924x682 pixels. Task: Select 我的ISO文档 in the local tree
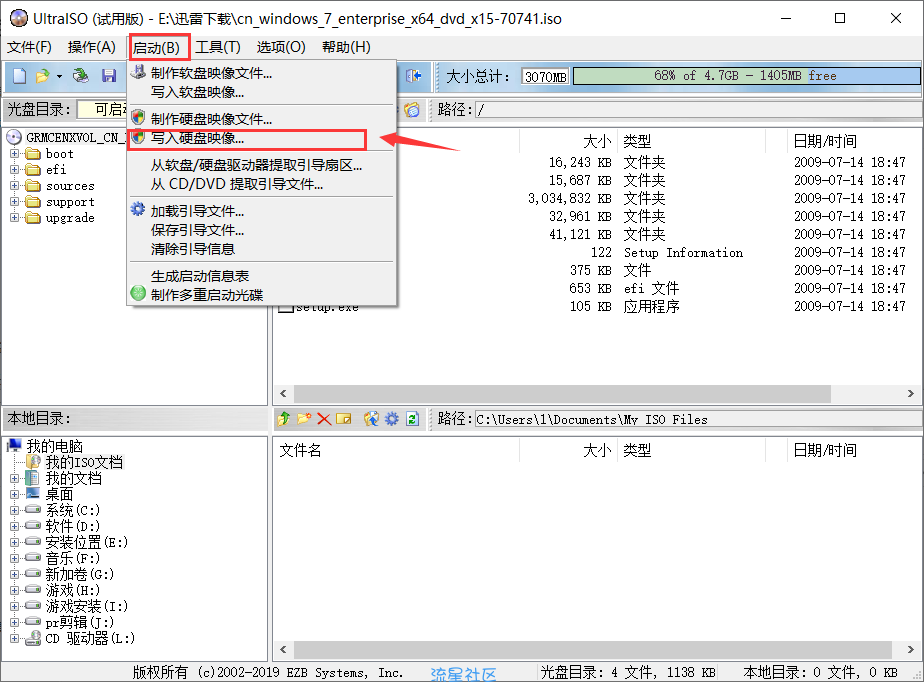pyautogui.click(x=84, y=462)
